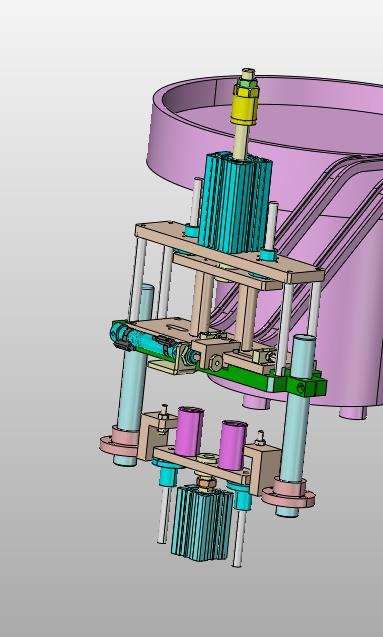
Task: Select the right cyan bushing on upper plate
Action: point(268,255)
